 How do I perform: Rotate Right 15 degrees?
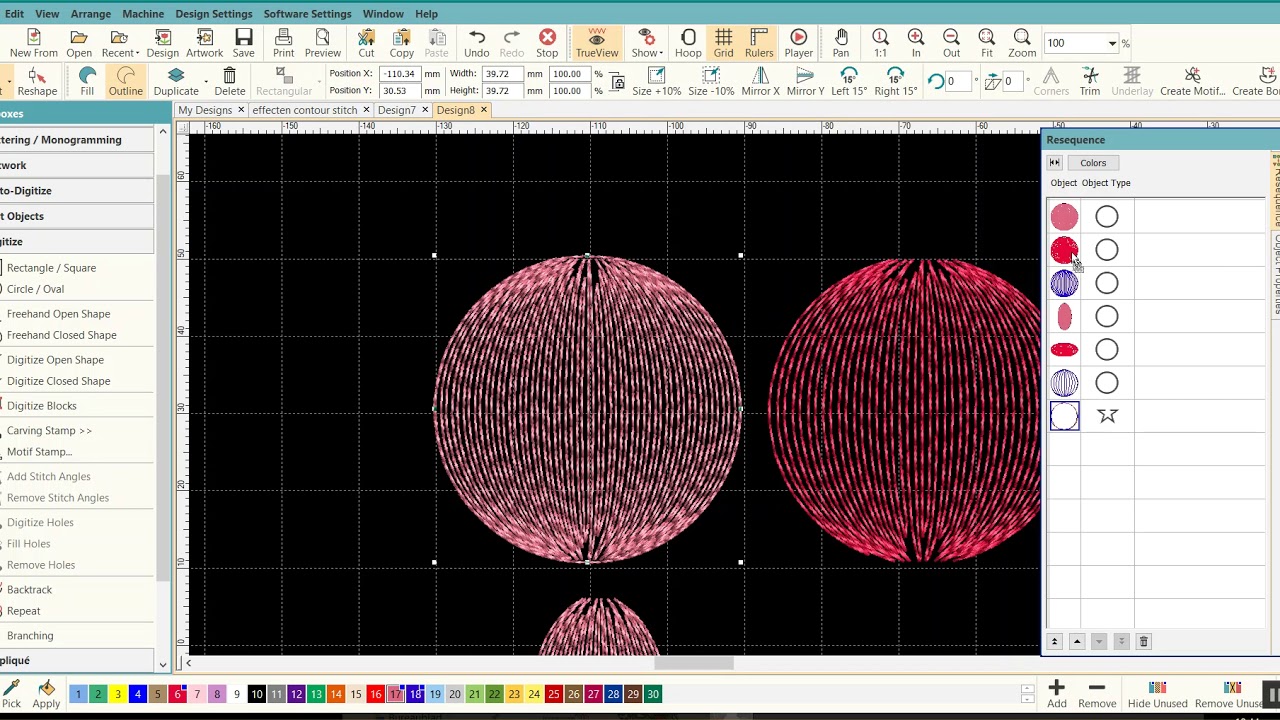point(895,82)
